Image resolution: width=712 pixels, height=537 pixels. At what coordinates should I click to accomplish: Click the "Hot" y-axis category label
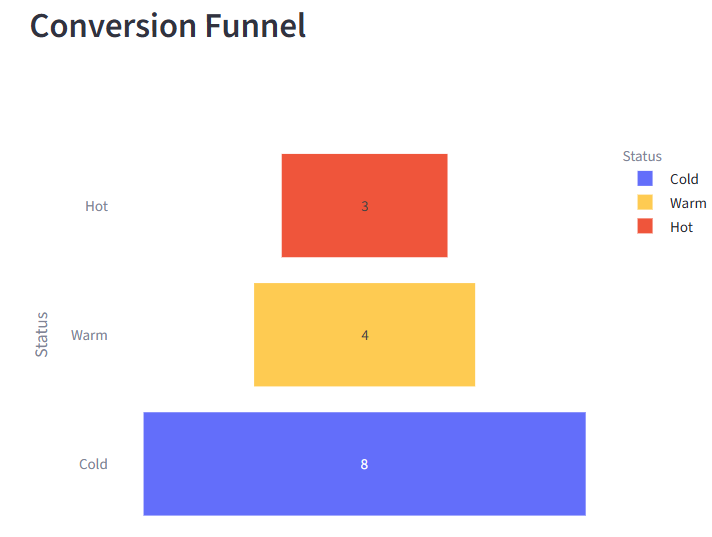click(96, 207)
